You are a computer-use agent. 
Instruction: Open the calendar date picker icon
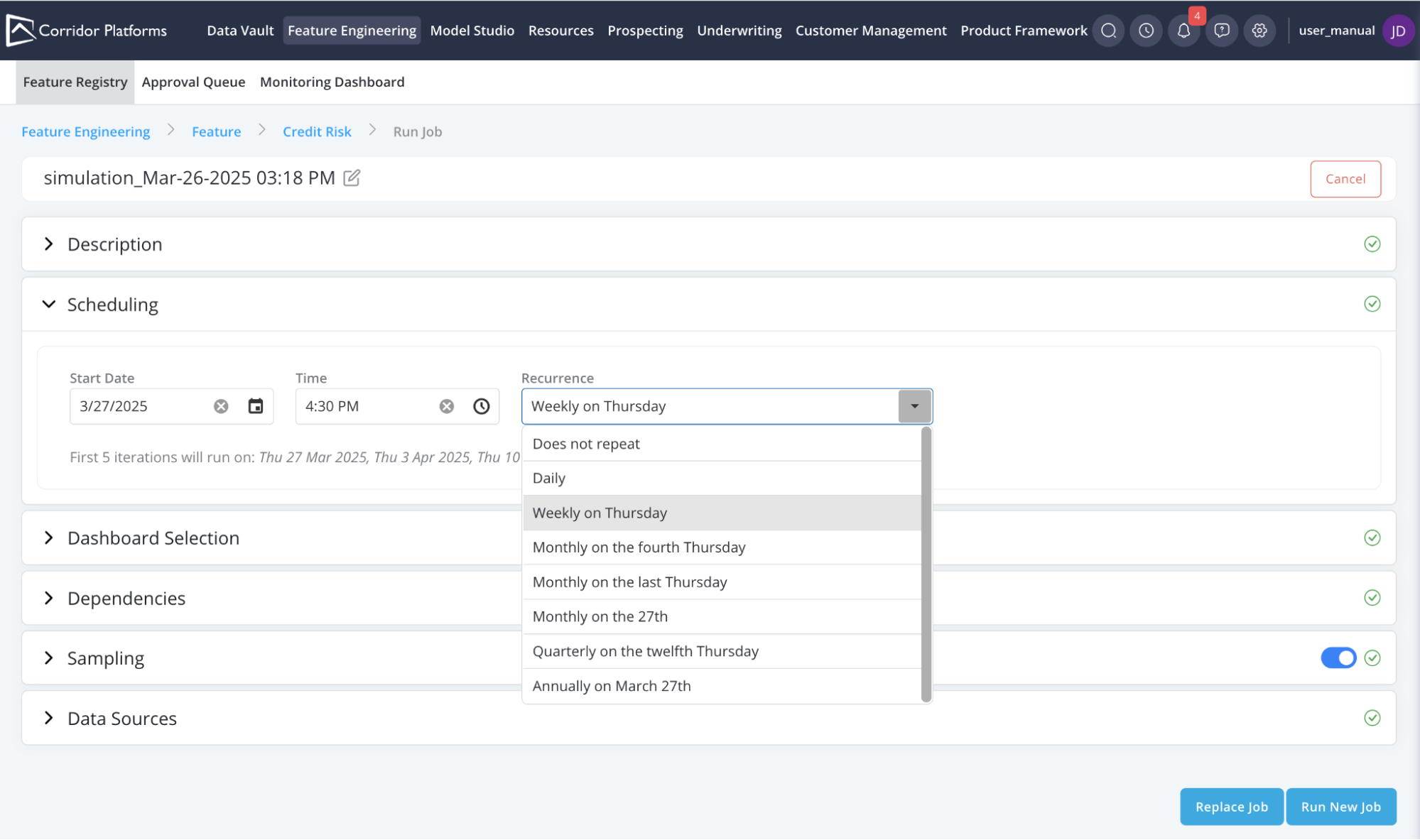point(256,406)
